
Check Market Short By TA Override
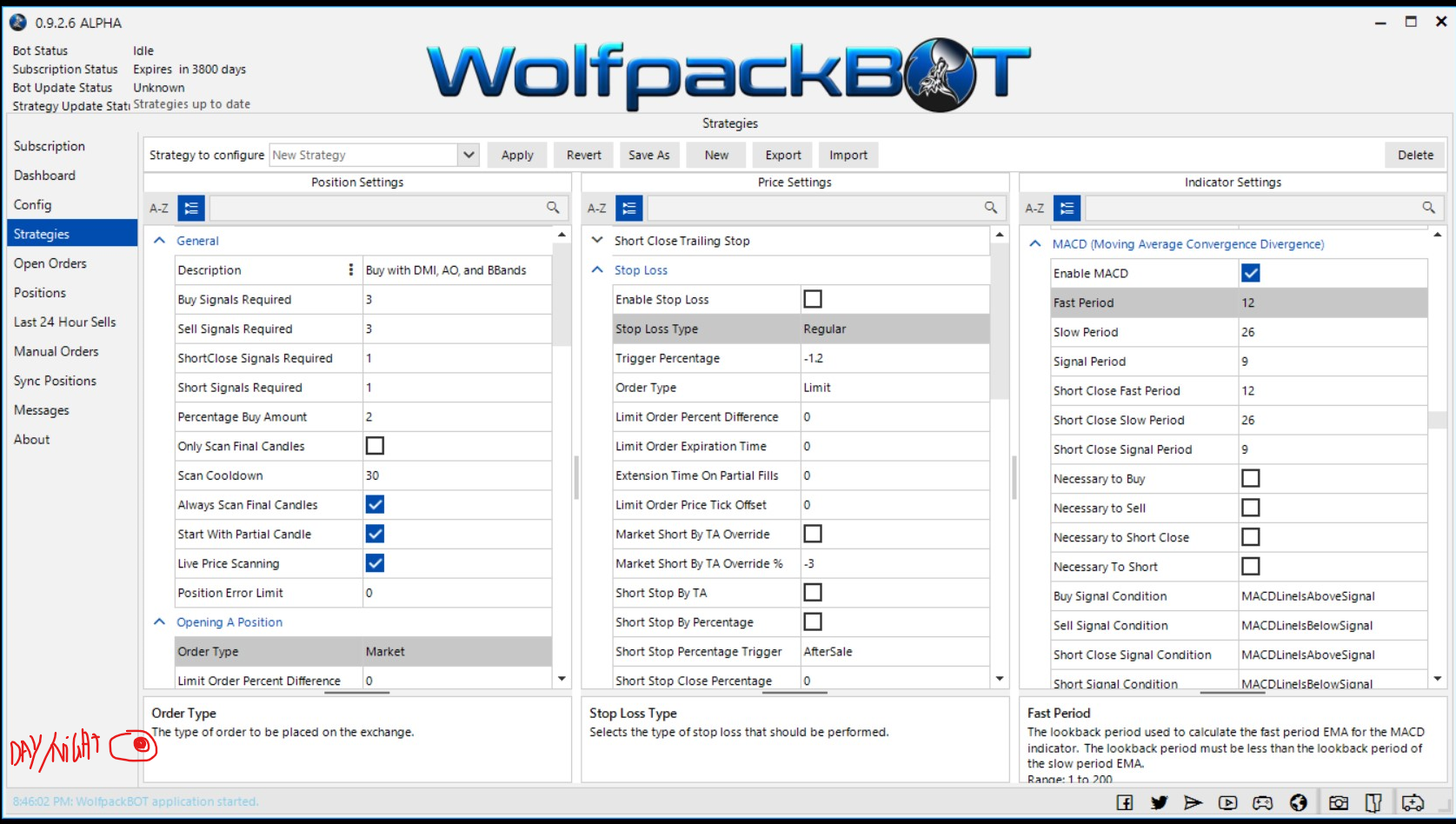[x=813, y=534]
